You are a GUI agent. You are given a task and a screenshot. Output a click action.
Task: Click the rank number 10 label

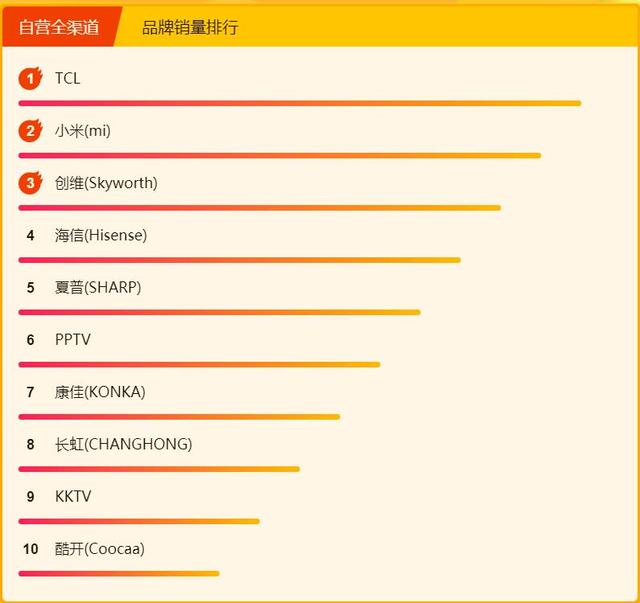pos(31,549)
